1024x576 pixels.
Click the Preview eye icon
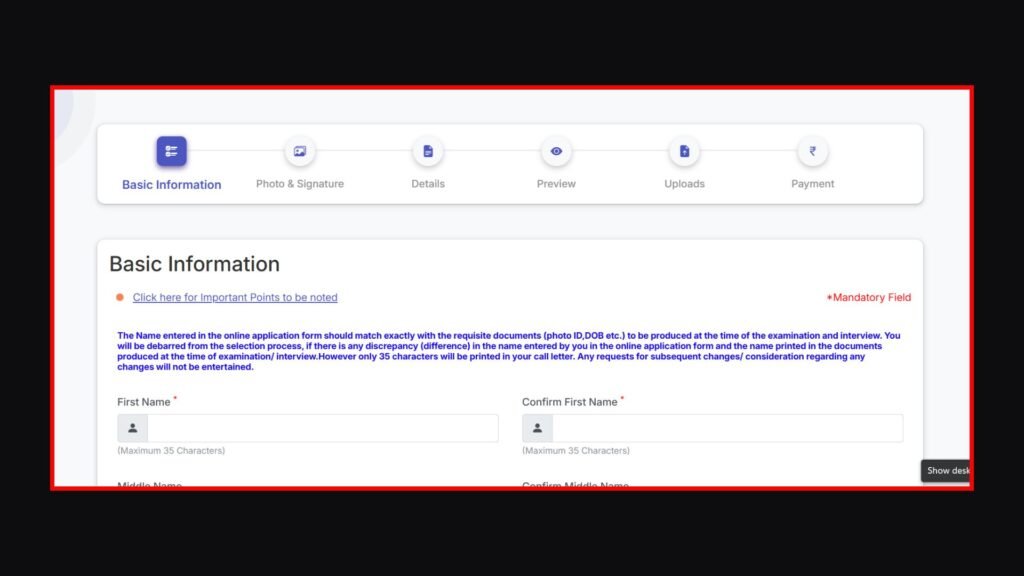click(x=556, y=152)
